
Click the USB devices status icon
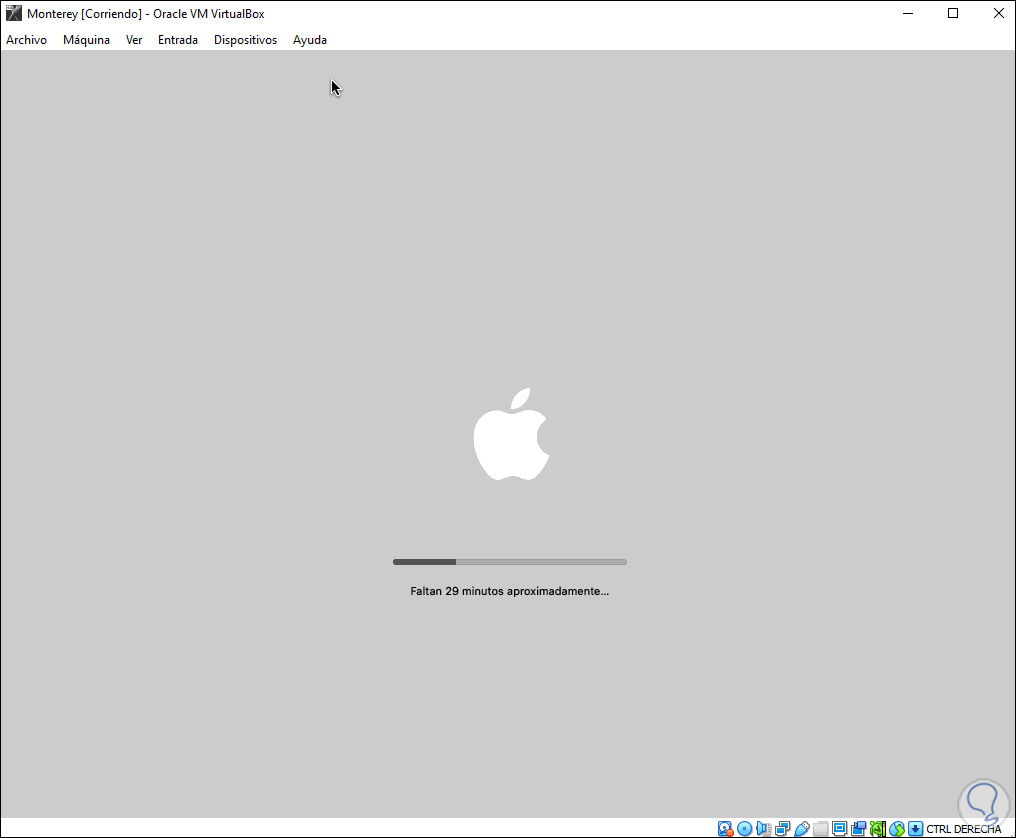coord(802,828)
